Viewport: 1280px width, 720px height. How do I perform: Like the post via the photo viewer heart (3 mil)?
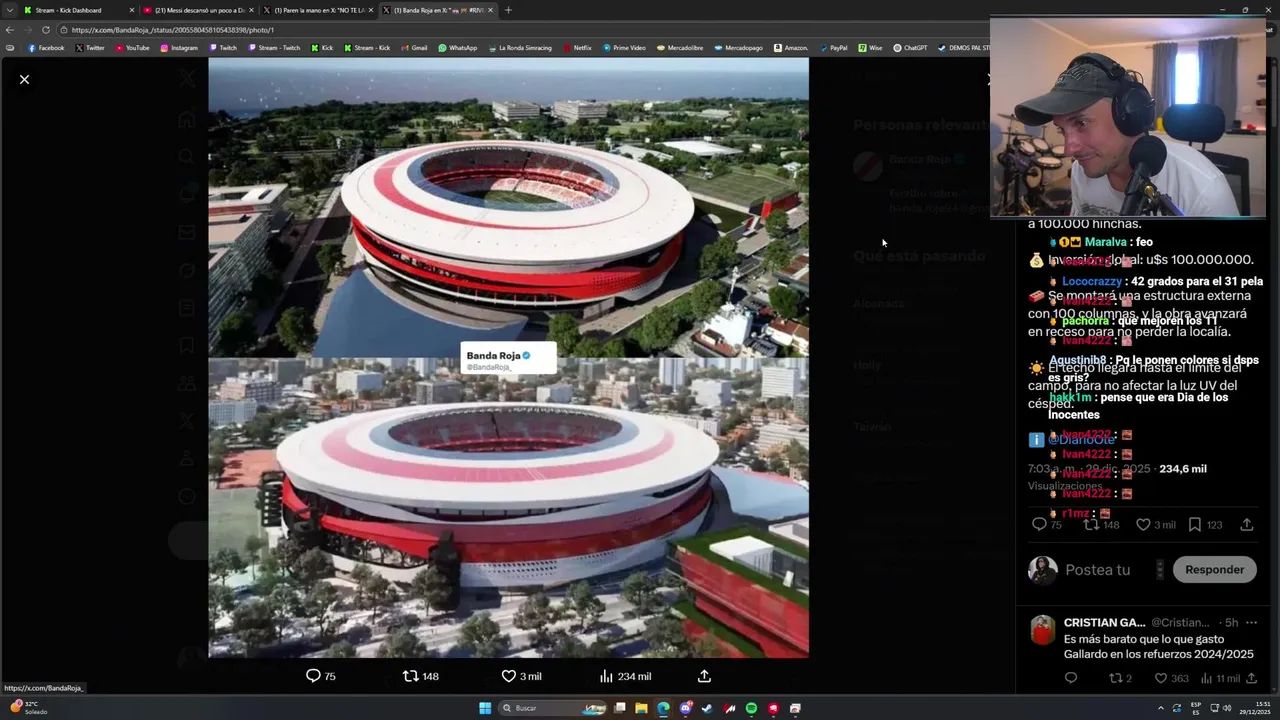click(508, 676)
